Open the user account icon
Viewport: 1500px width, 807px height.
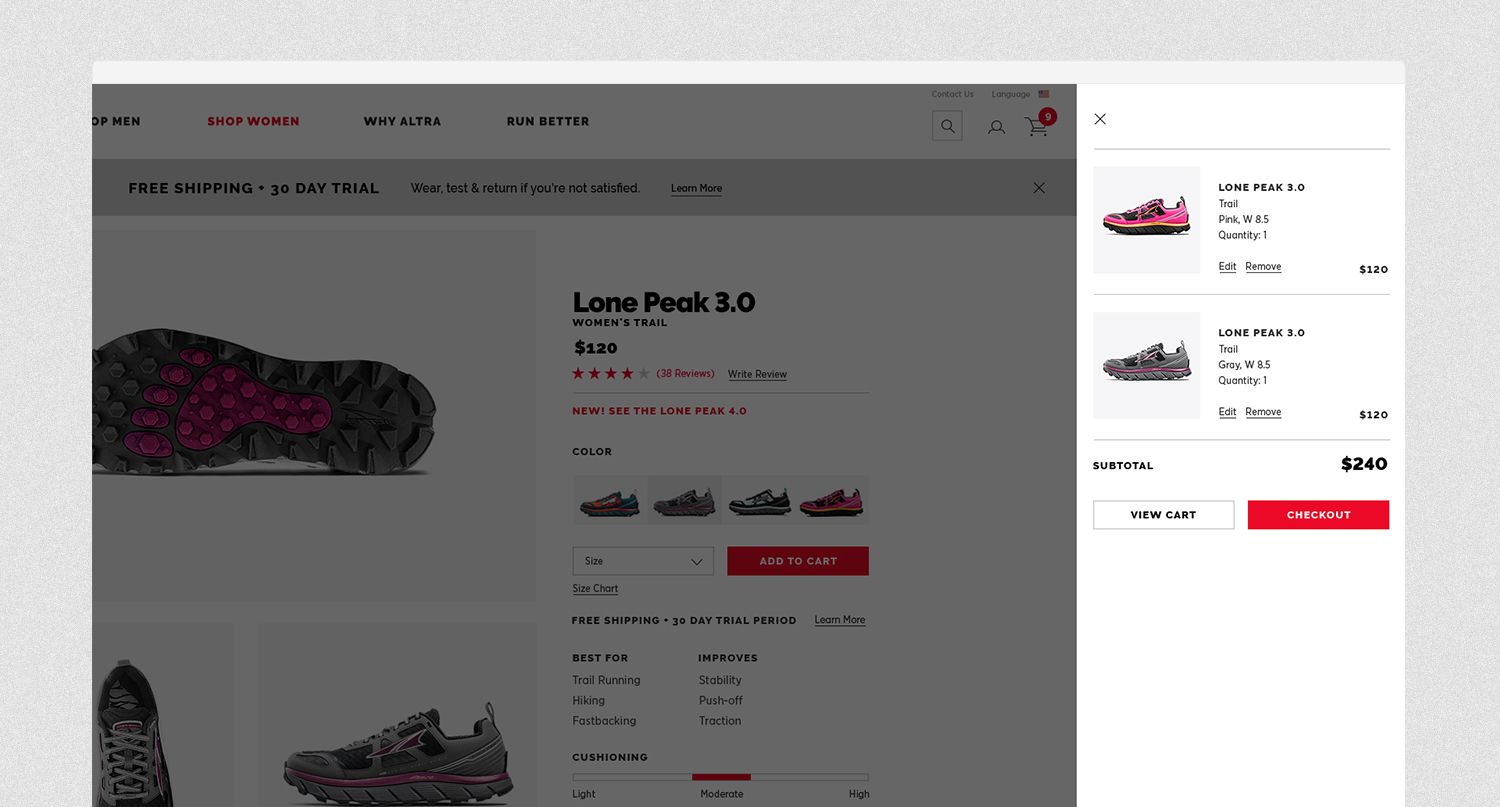(x=996, y=127)
